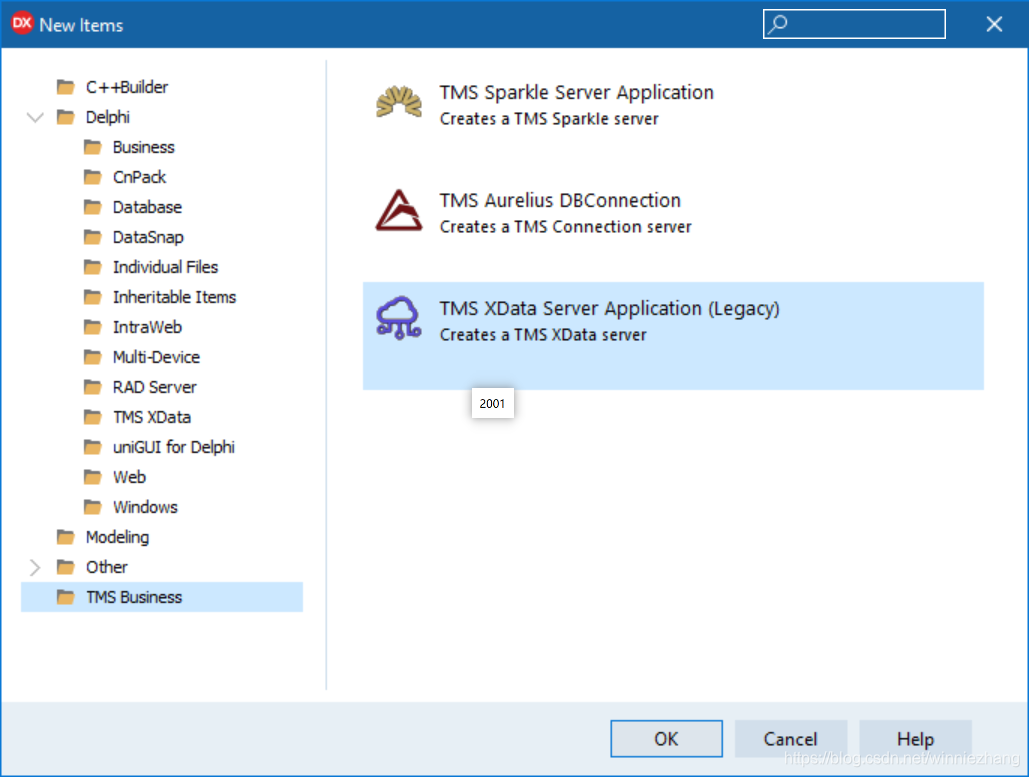1029x777 pixels.
Task: Click the Windows folder icon
Action: tap(93, 507)
